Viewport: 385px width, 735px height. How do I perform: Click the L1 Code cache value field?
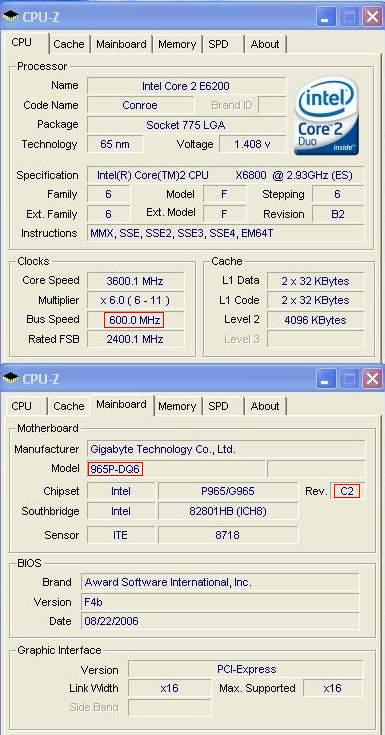(315, 300)
